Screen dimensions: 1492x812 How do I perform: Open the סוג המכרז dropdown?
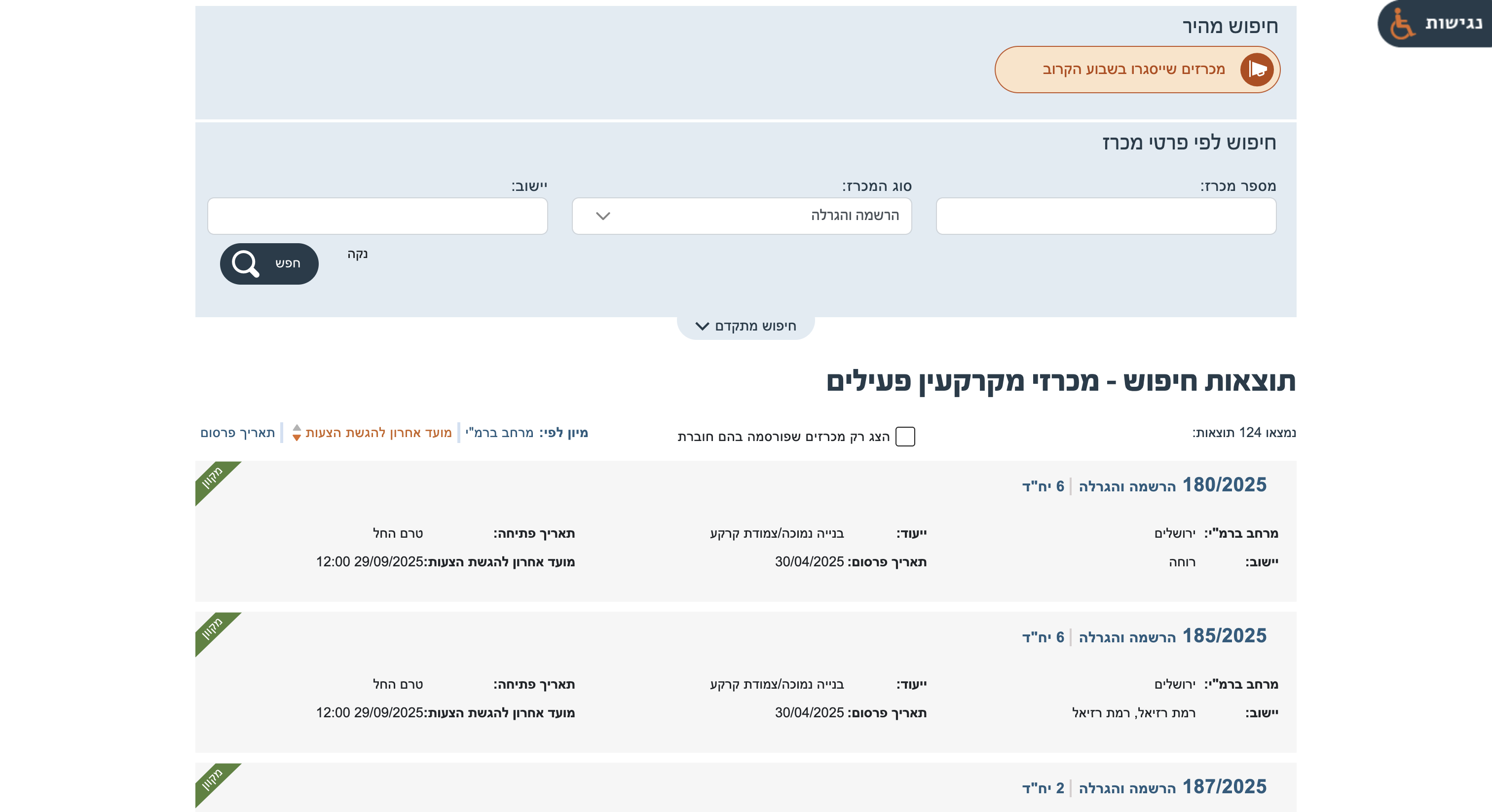pyautogui.click(x=742, y=216)
